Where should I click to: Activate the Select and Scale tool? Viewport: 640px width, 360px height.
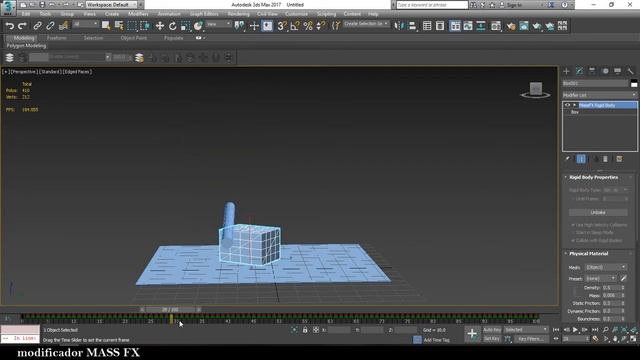(185, 26)
